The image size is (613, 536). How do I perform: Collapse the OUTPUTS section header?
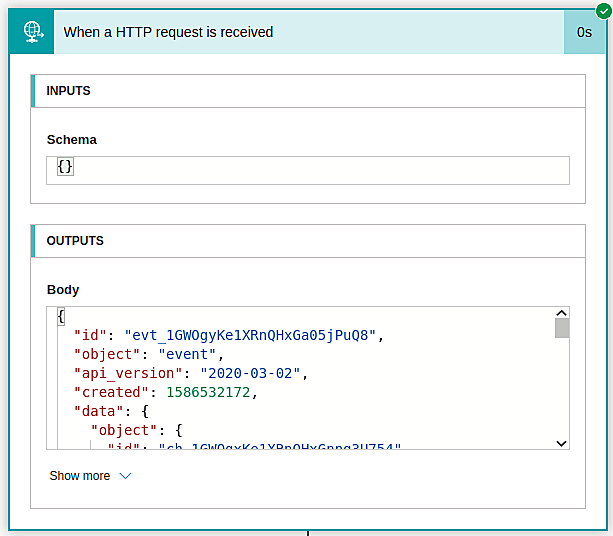pyautogui.click(x=308, y=241)
